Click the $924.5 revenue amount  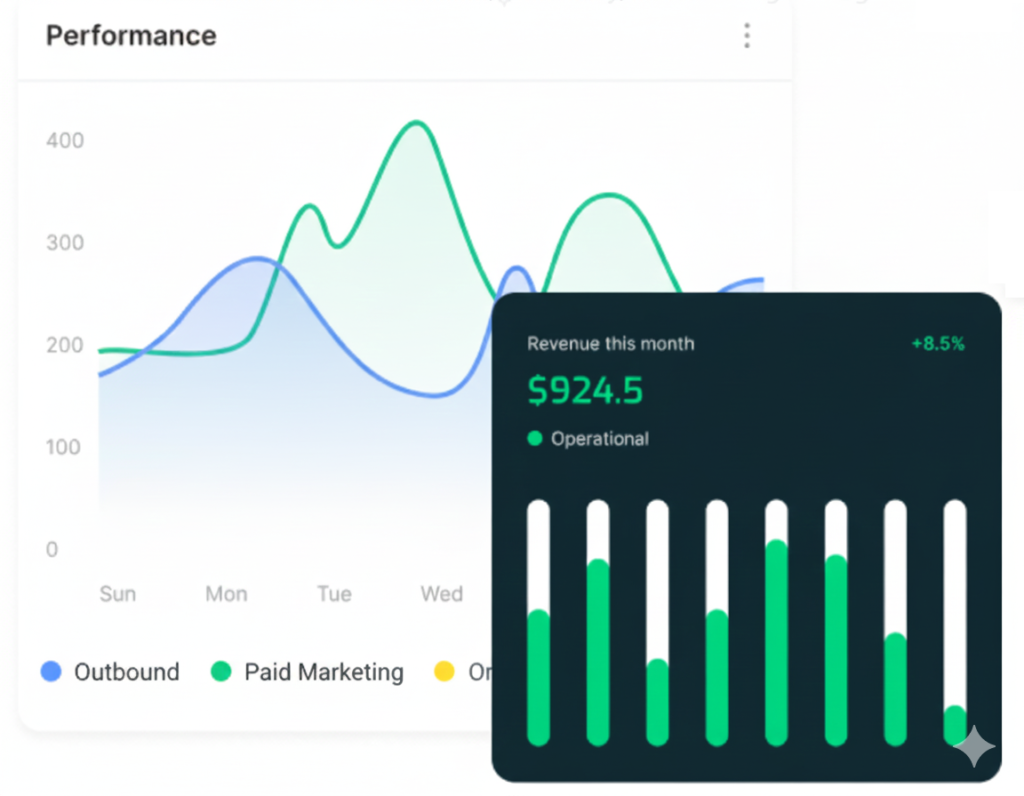[x=585, y=391]
